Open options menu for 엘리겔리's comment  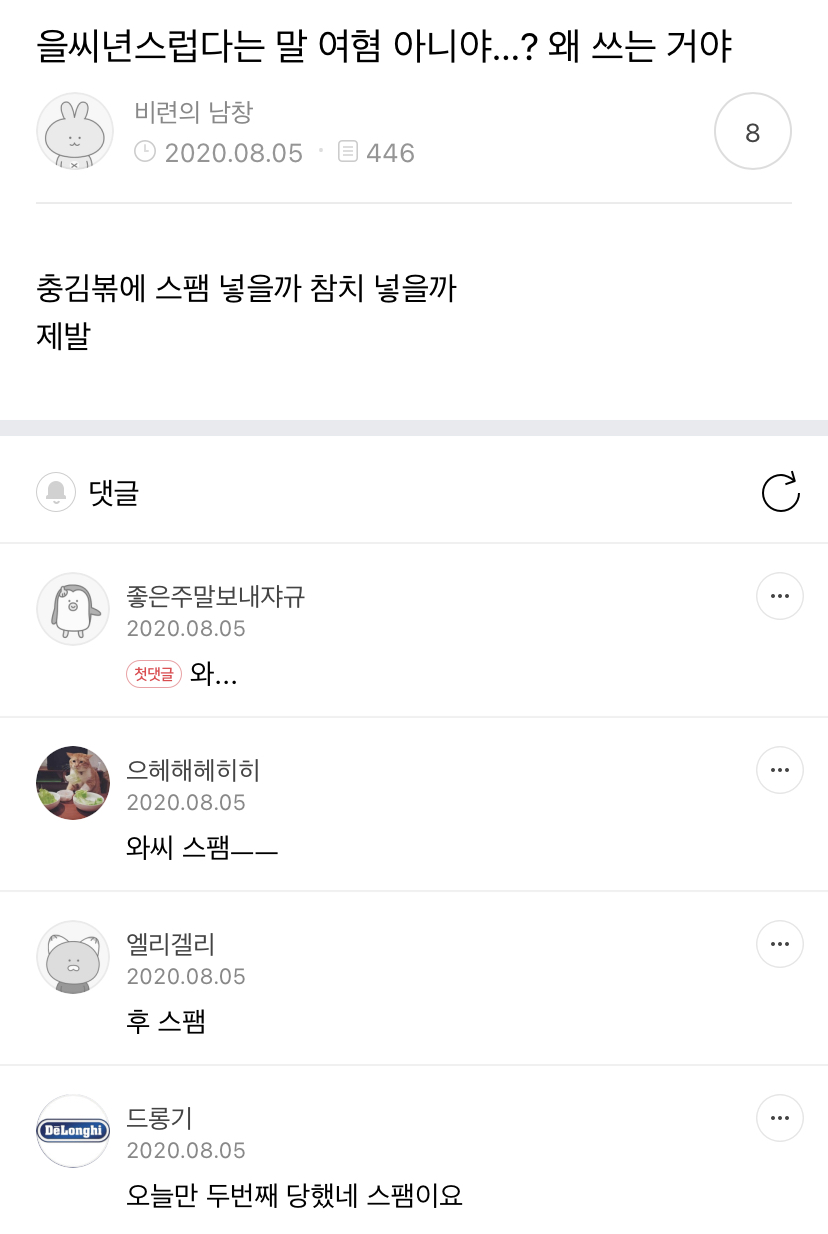pyautogui.click(x=779, y=945)
